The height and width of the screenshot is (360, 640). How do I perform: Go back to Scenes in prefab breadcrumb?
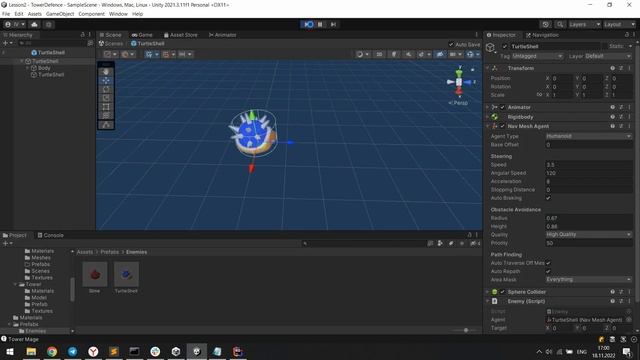[x=111, y=44]
